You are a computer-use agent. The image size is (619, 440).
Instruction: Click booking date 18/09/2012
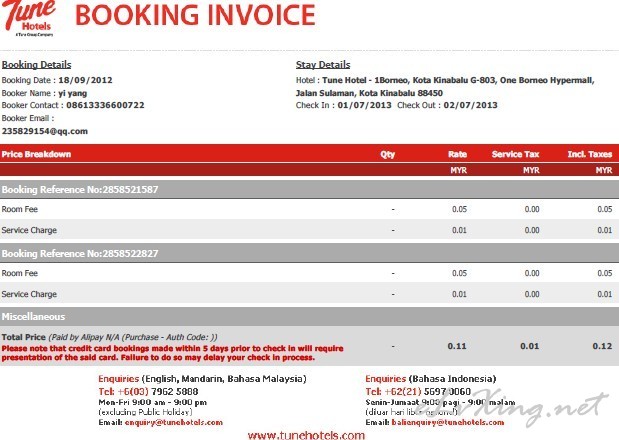point(85,80)
